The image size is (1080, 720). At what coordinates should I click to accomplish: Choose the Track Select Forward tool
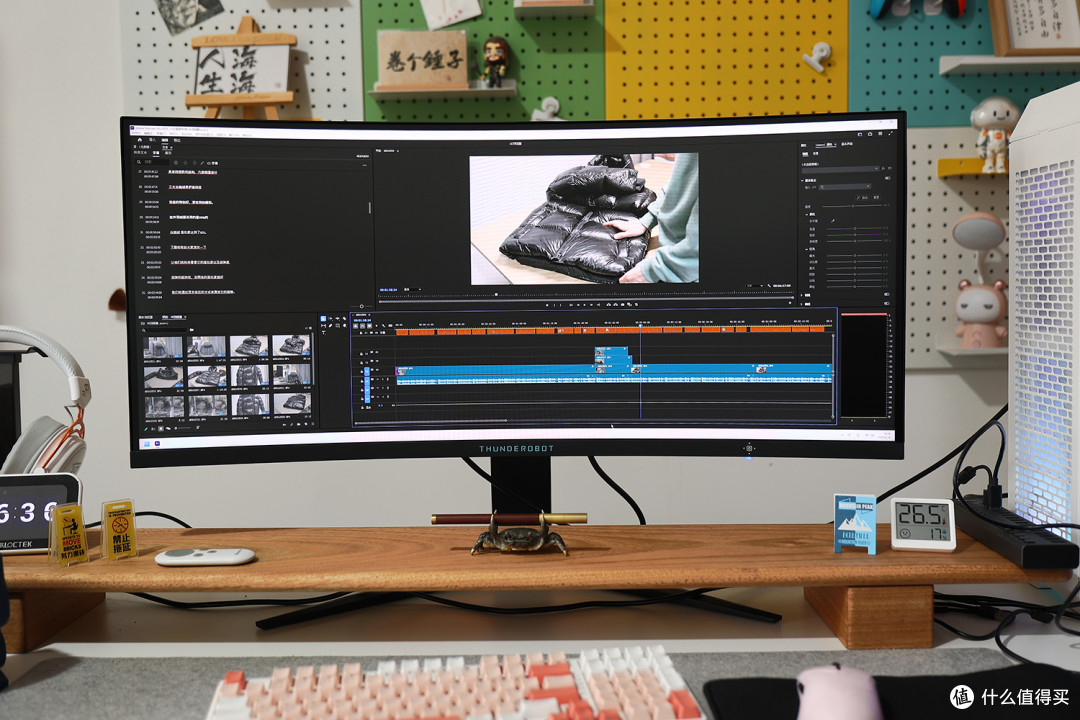click(330, 318)
